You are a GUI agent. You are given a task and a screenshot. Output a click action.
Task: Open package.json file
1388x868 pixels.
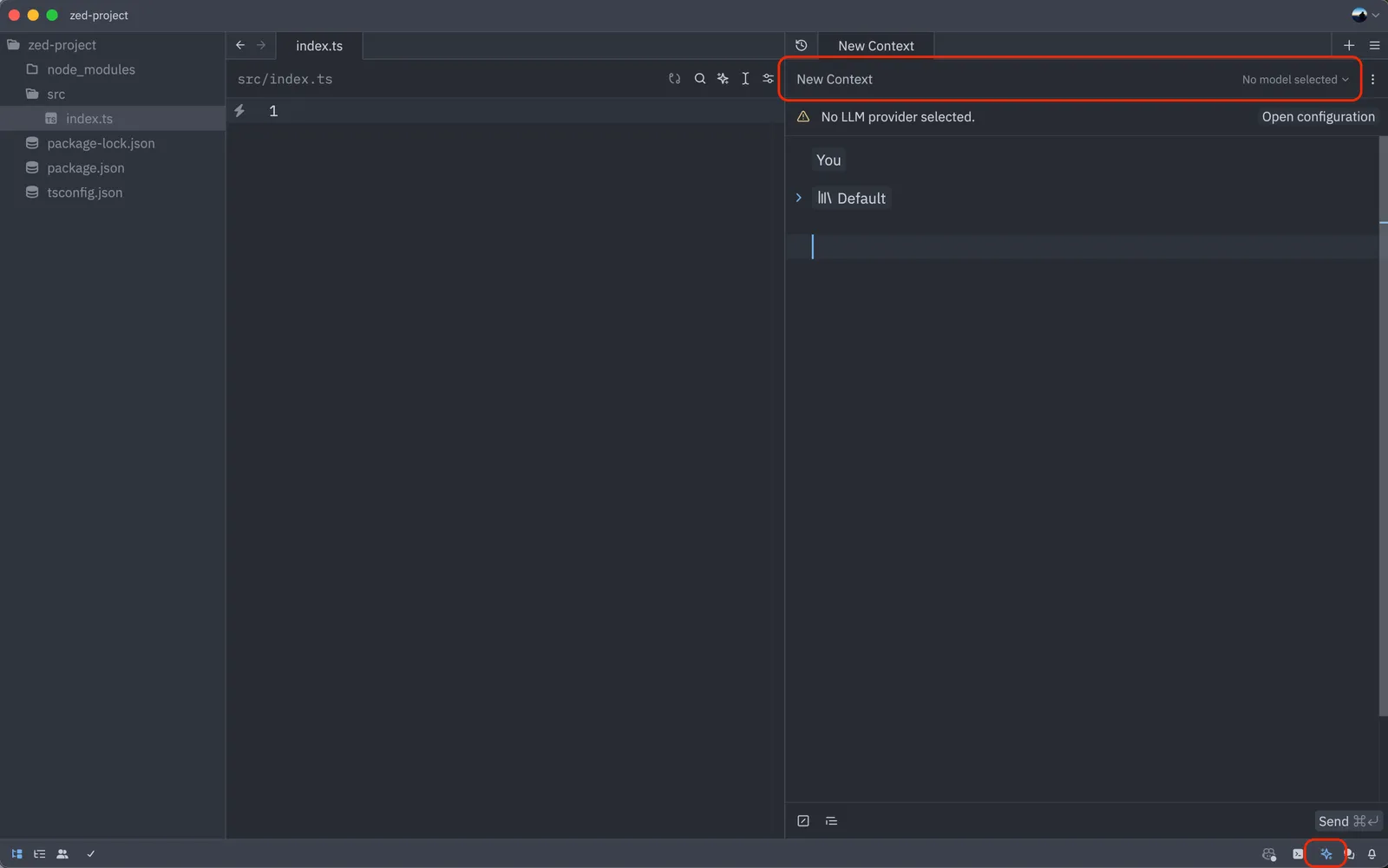tap(113, 167)
